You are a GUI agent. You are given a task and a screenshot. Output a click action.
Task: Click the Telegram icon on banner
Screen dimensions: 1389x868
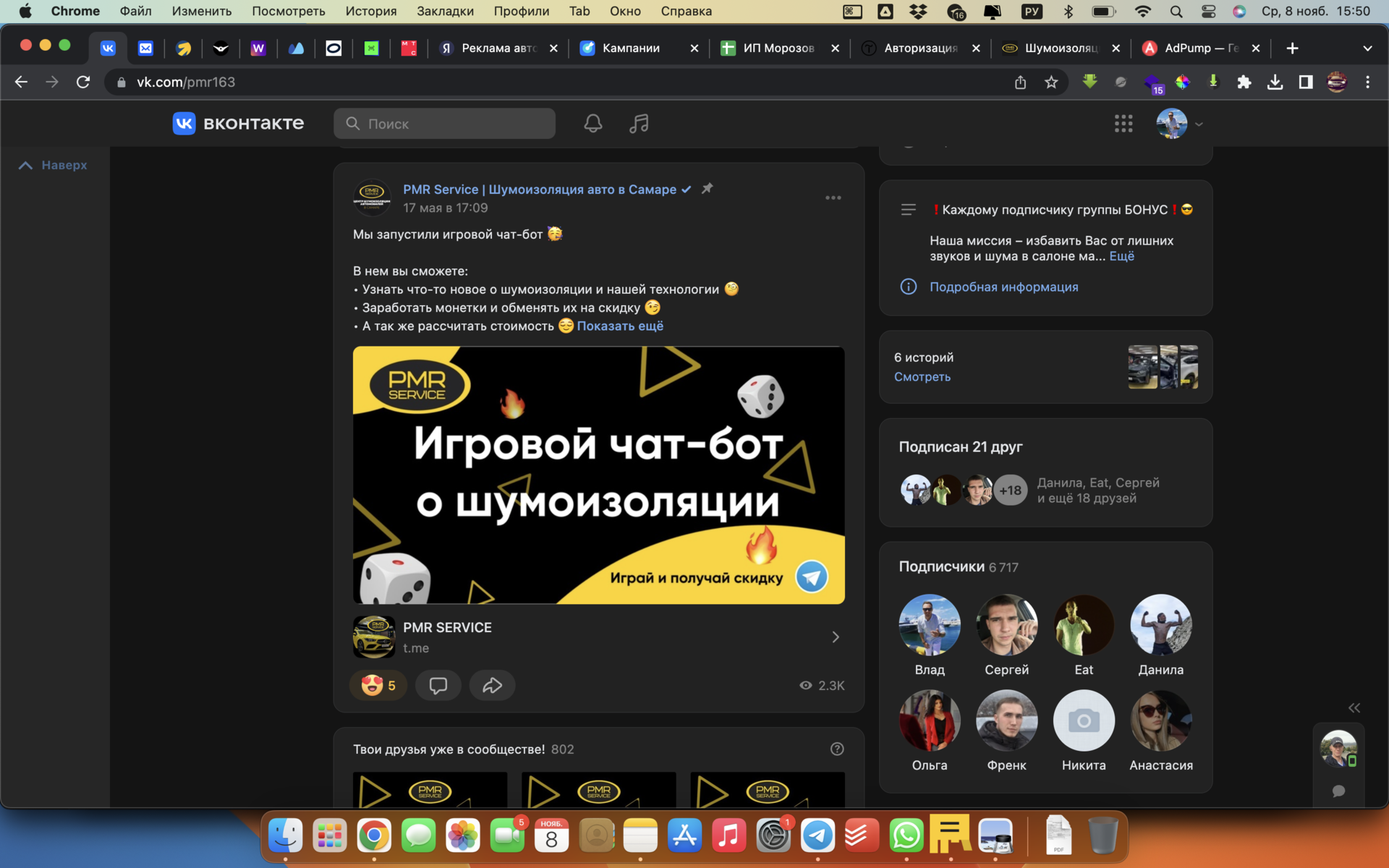811,576
